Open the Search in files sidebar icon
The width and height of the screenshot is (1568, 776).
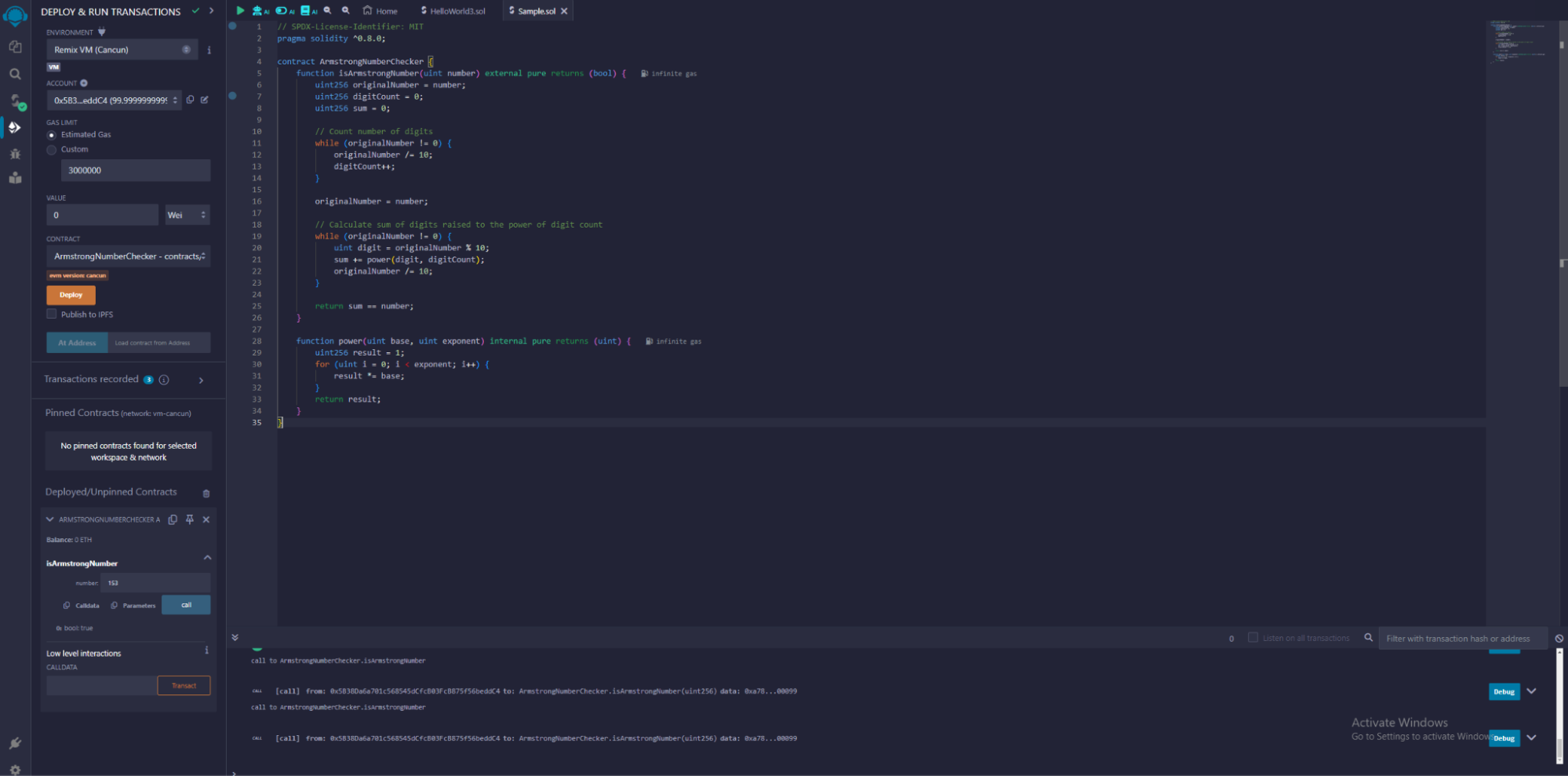[15, 74]
